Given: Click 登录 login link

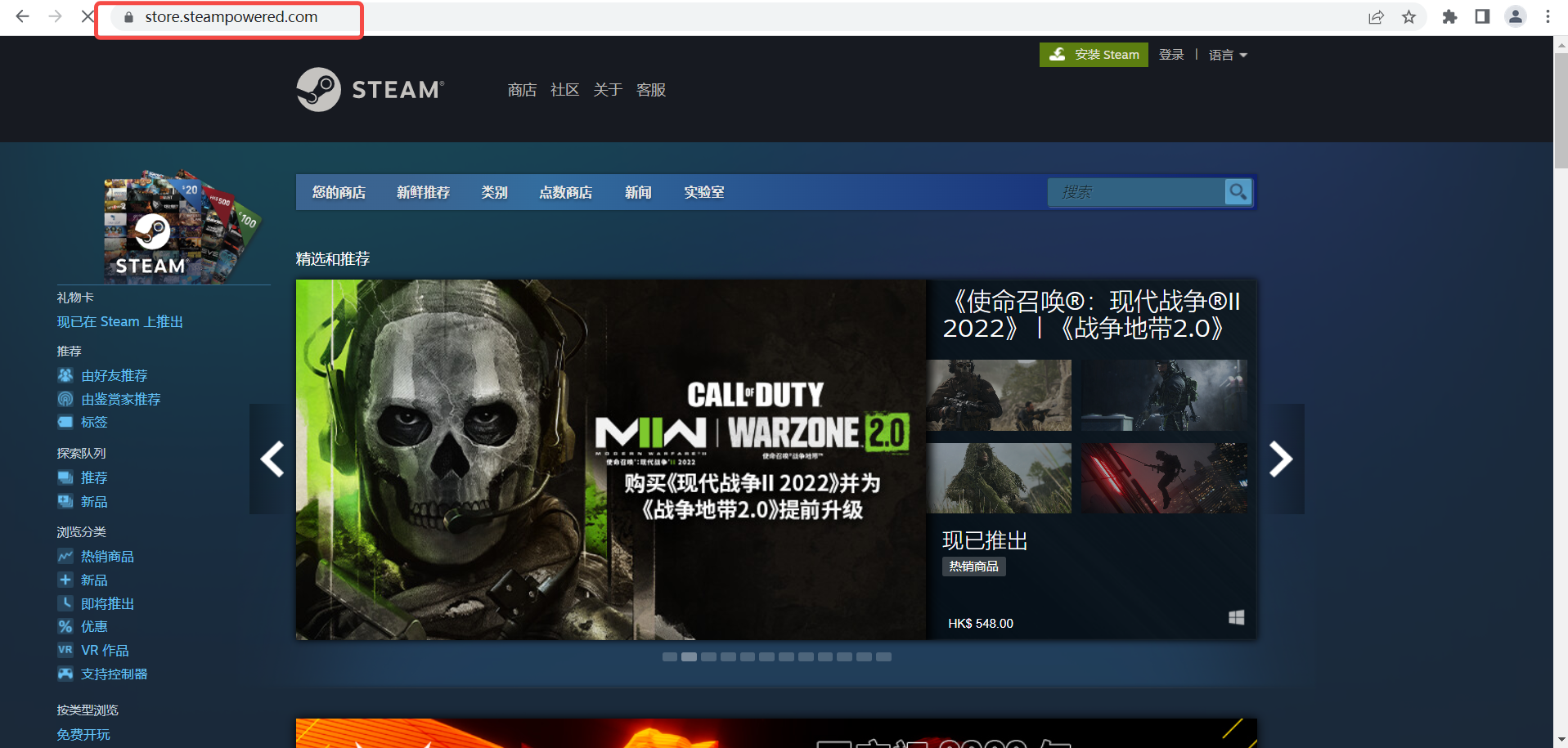Looking at the screenshot, I should pos(1171,55).
